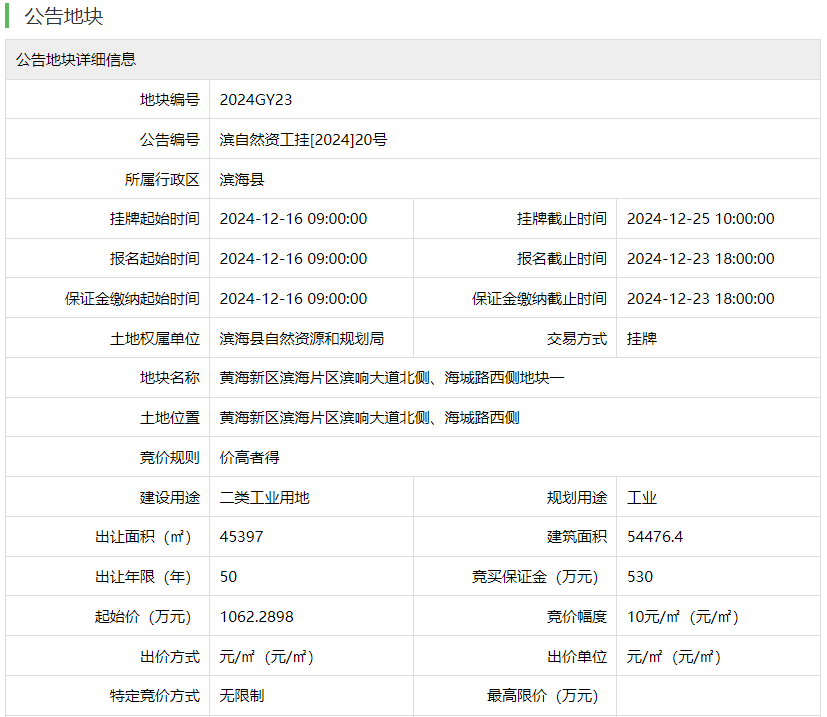This screenshot has height=717, width=827.
Task: Select starting price 1062.2898
Action: (x=256, y=617)
